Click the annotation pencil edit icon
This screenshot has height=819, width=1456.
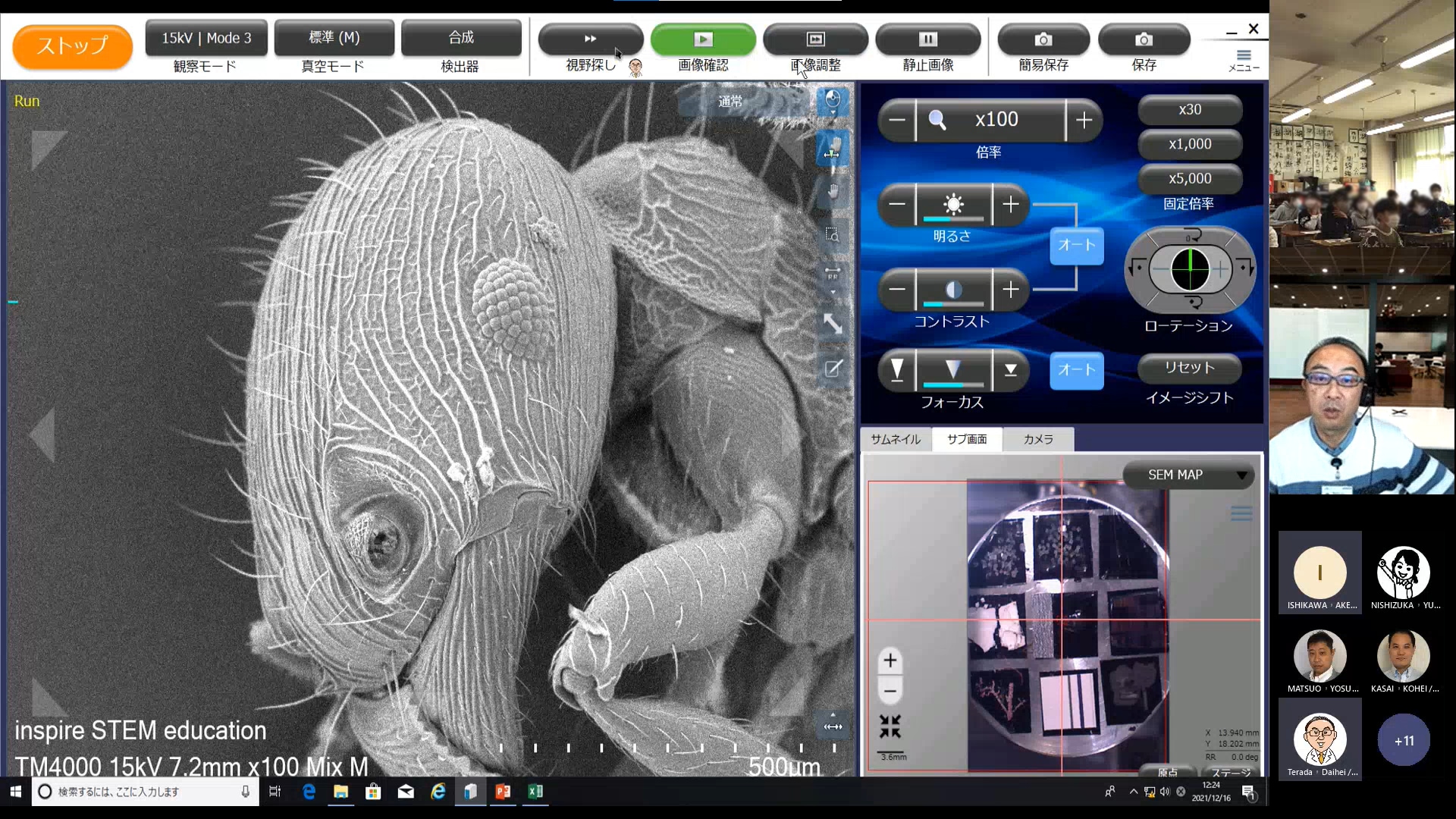point(833,369)
